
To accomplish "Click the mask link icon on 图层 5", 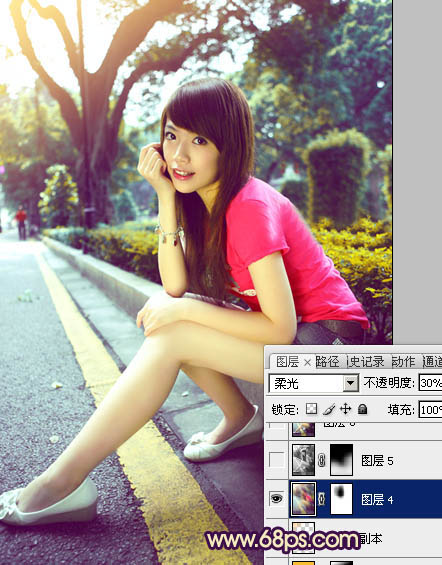I will [x=321, y=460].
